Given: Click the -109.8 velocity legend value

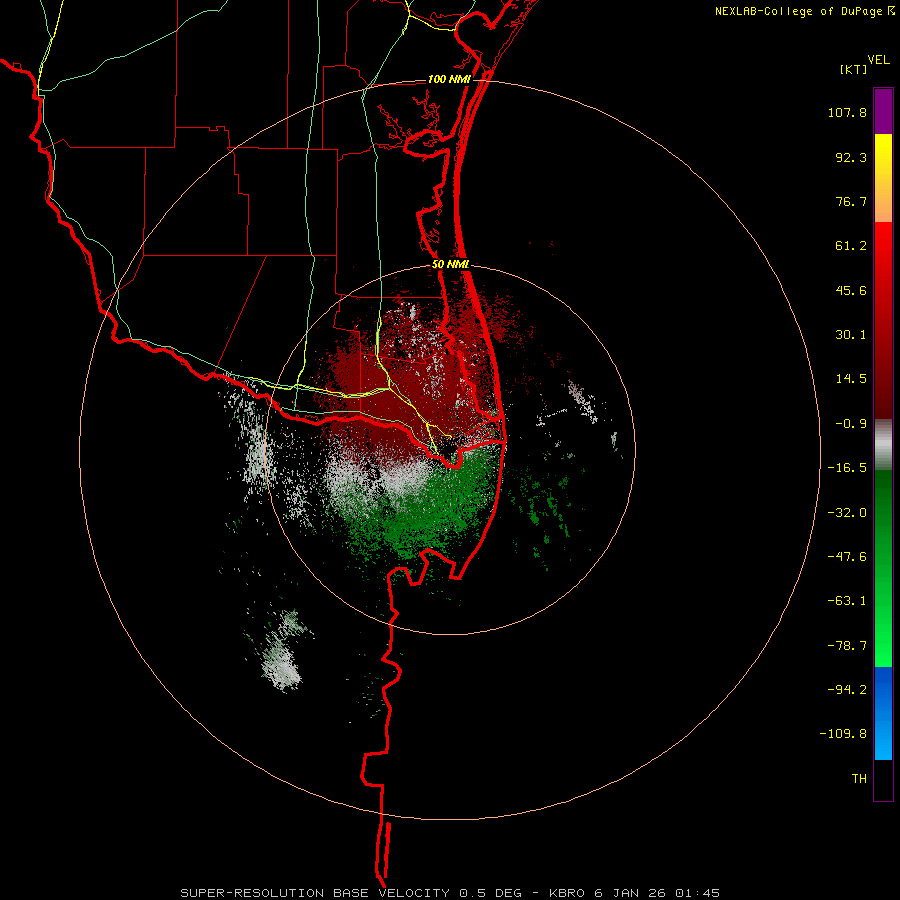Looking at the screenshot, I should (843, 734).
